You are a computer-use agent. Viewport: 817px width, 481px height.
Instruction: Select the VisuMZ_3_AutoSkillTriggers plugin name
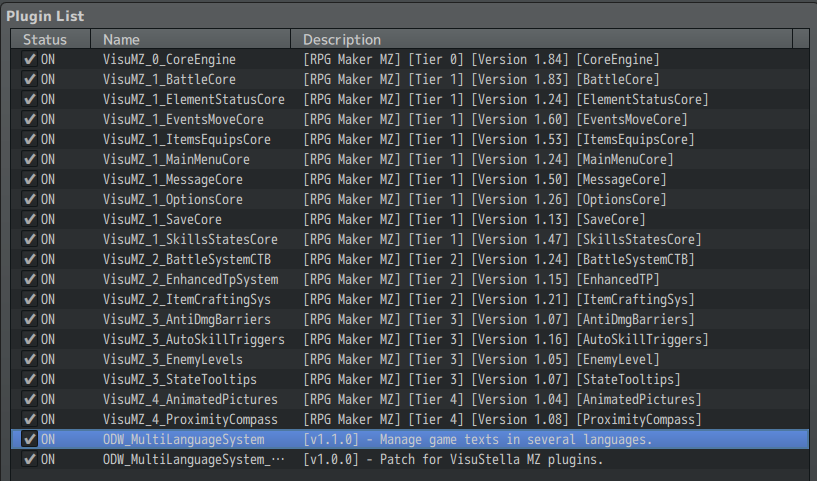click(x=194, y=339)
